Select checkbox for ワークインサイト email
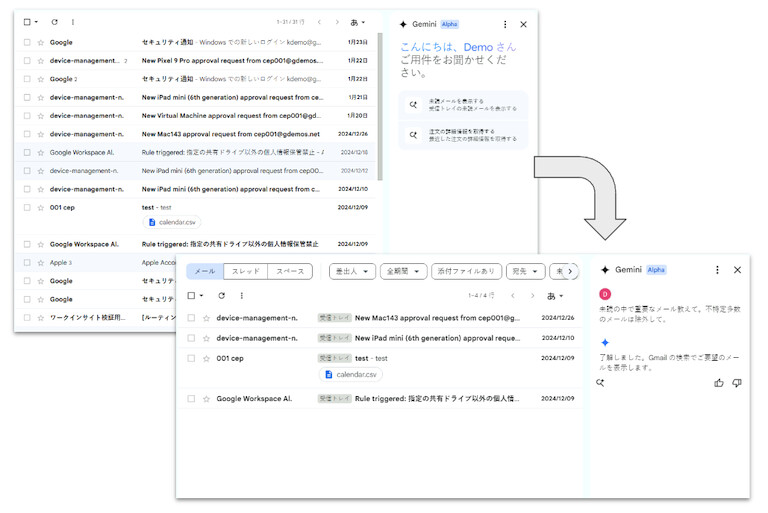The height and width of the screenshot is (513, 768). tap(27, 318)
